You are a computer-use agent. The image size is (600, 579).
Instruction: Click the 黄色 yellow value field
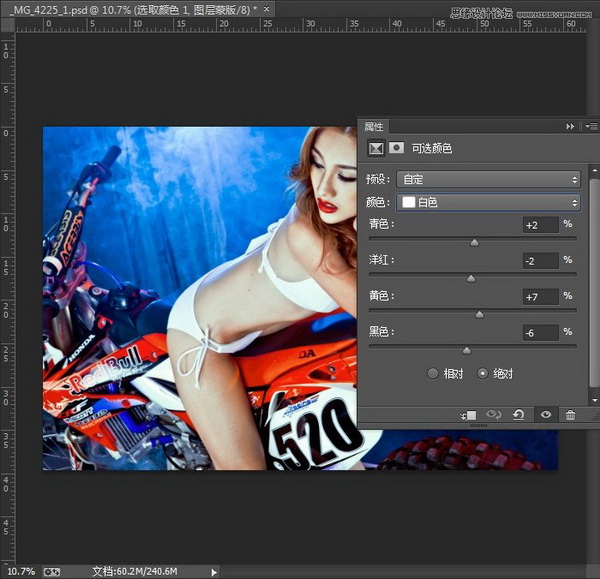[540, 296]
